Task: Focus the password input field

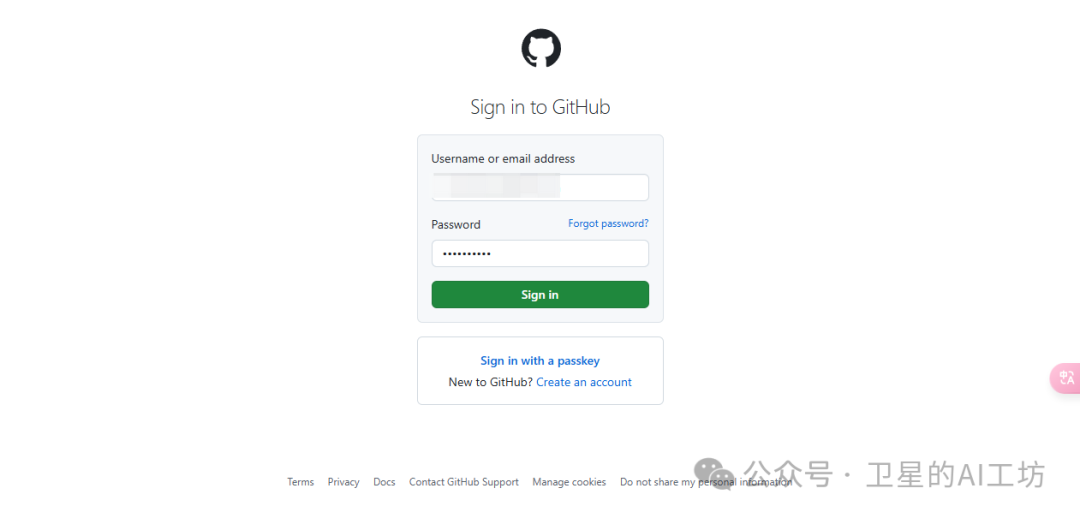Action: click(x=540, y=253)
